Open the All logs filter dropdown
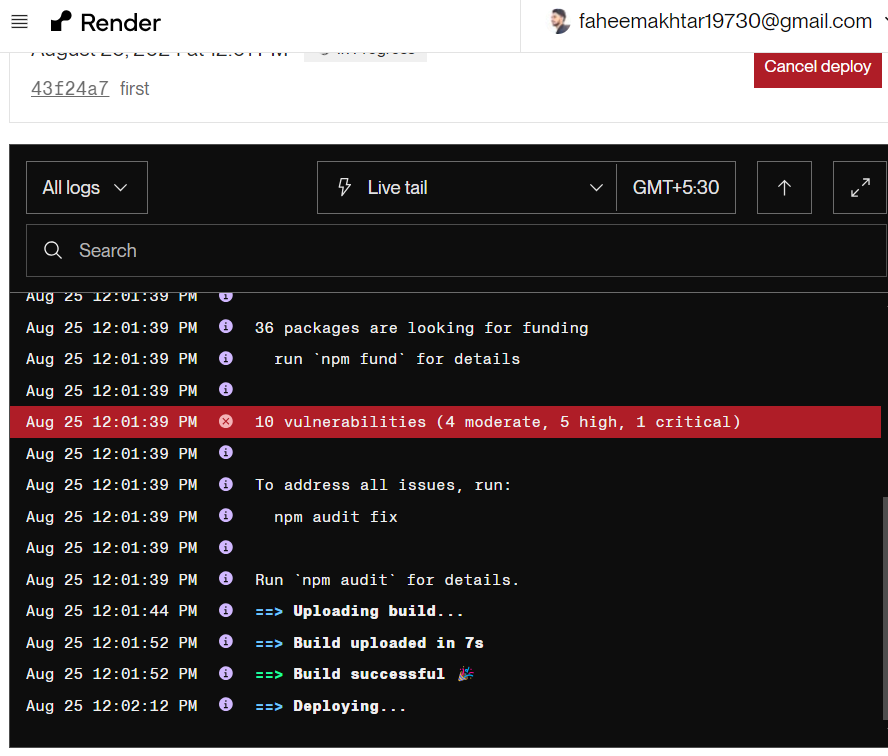The height and width of the screenshot is (756, 888). (x=86, y=187)
